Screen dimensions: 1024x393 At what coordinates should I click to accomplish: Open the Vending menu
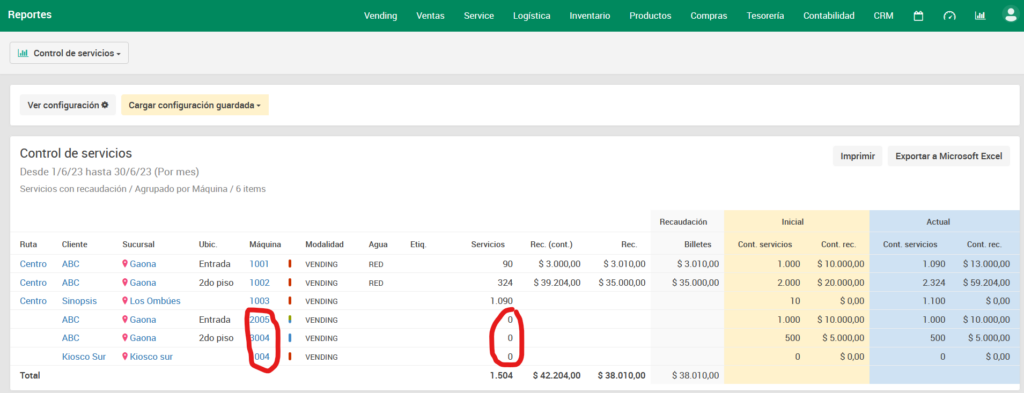(380, 16)
